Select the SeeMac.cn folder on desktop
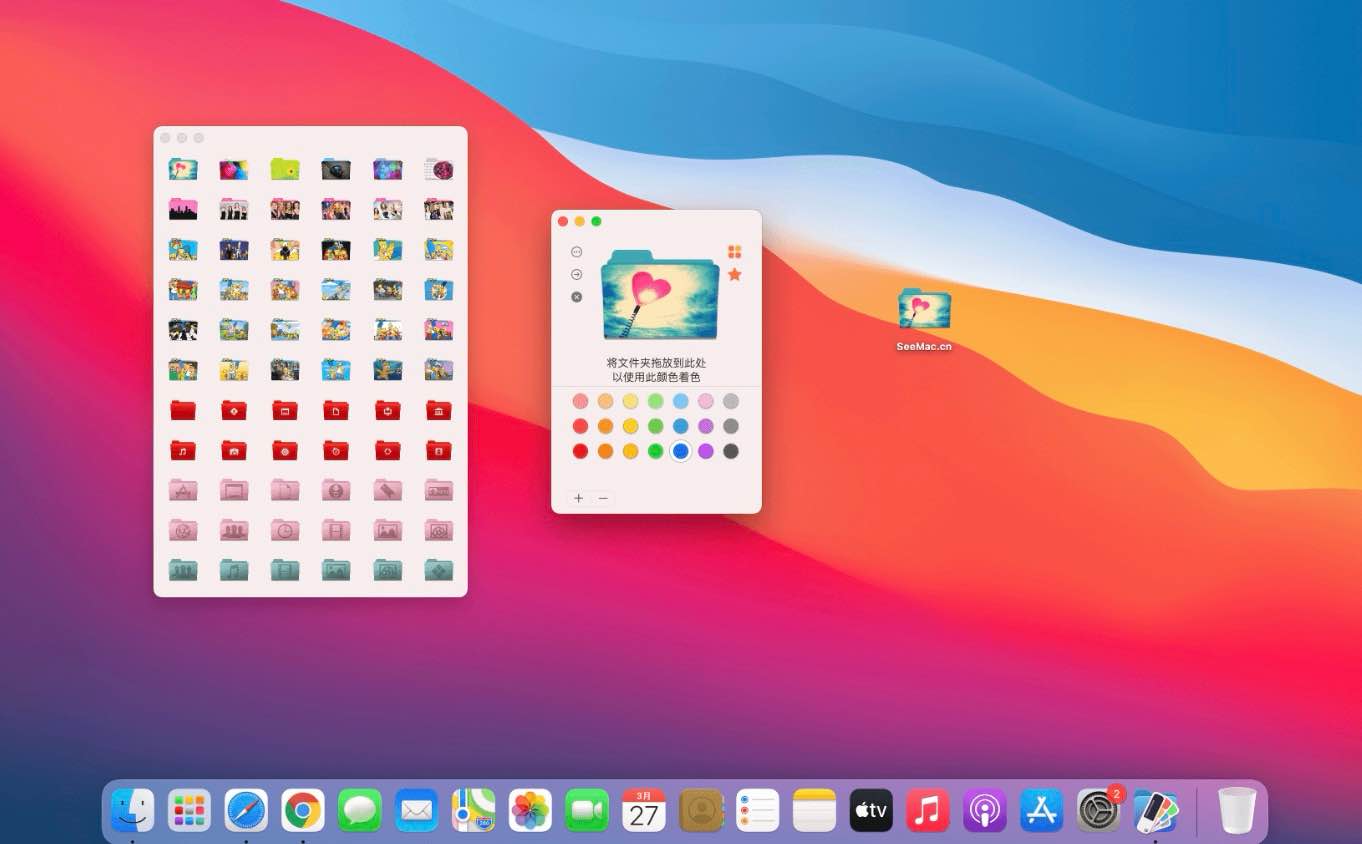This screenshot has height=844, width=1362. click(x=924, y=310)
